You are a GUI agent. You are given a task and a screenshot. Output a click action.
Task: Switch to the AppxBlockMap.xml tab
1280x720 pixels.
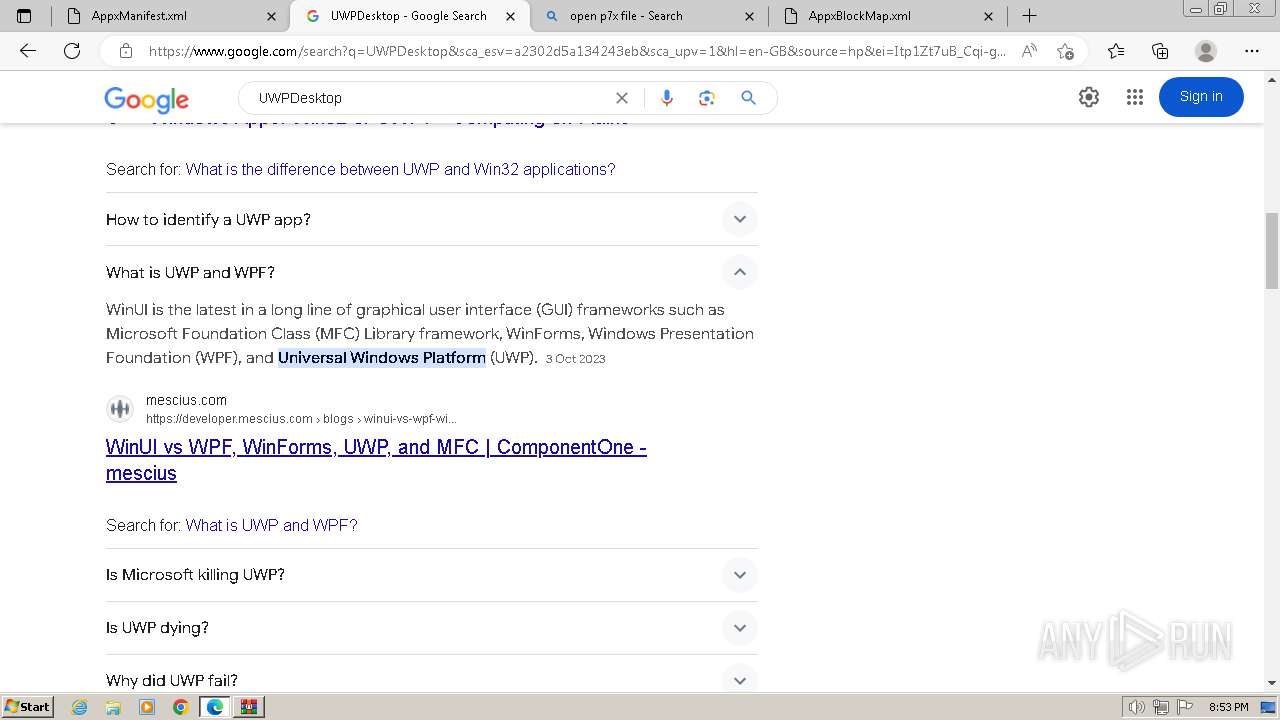888,16
